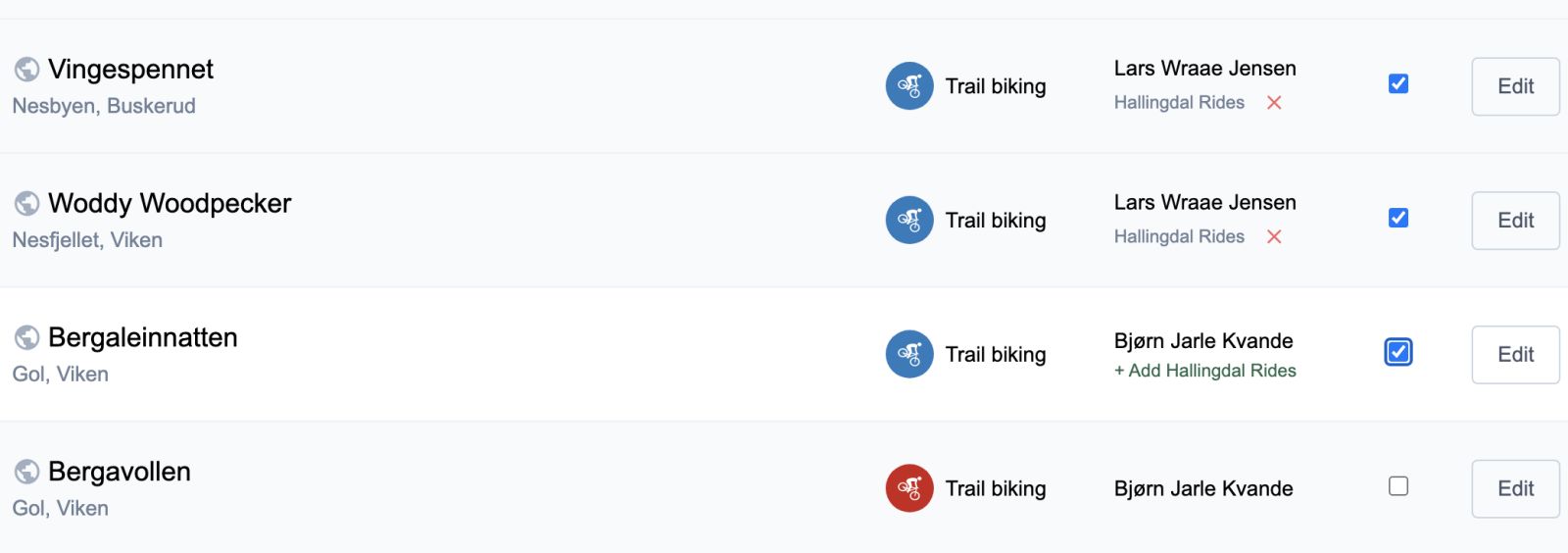Edit the Vingespennet trail

[1515, 86]
